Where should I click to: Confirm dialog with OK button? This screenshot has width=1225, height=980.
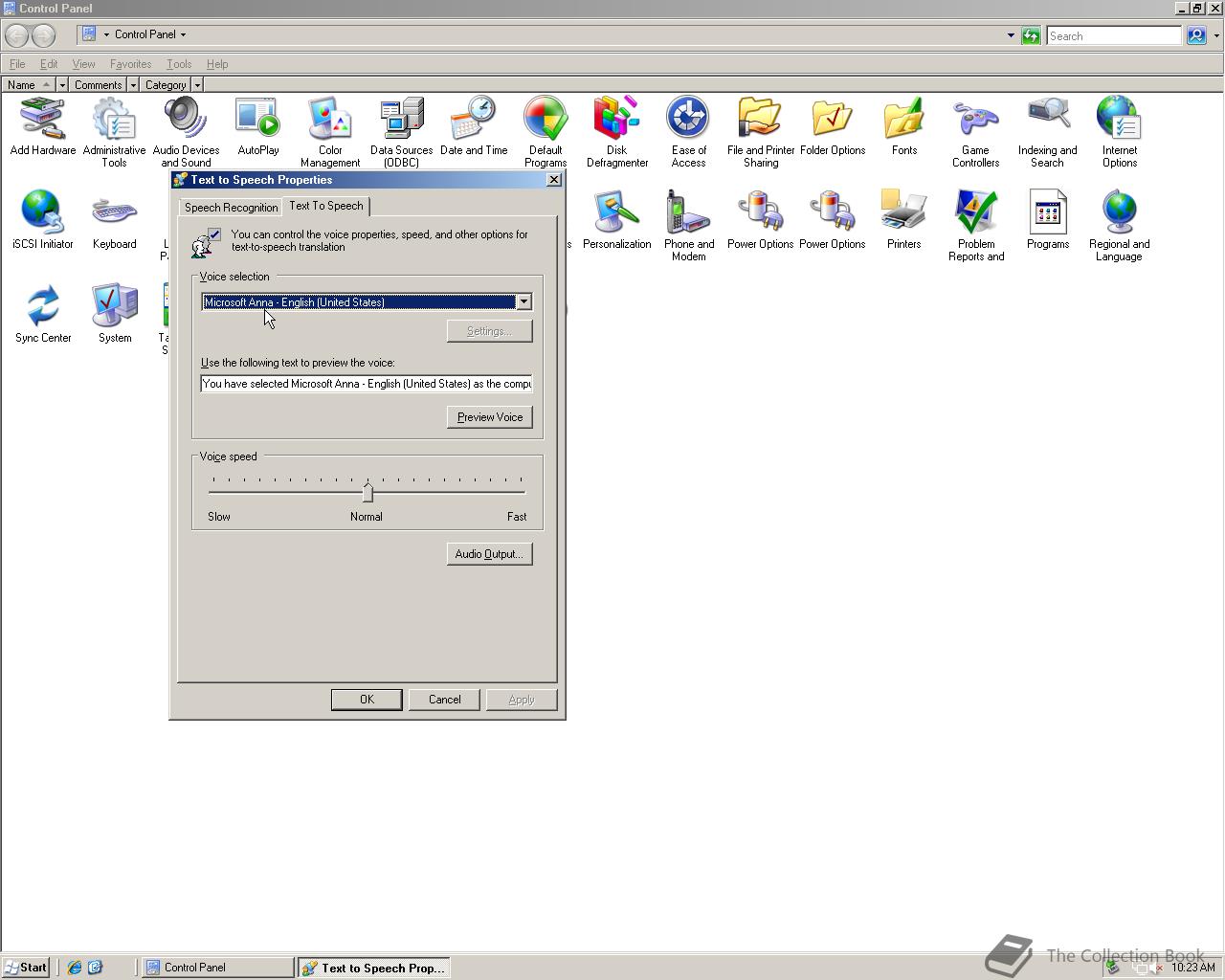tap(367, 700)
